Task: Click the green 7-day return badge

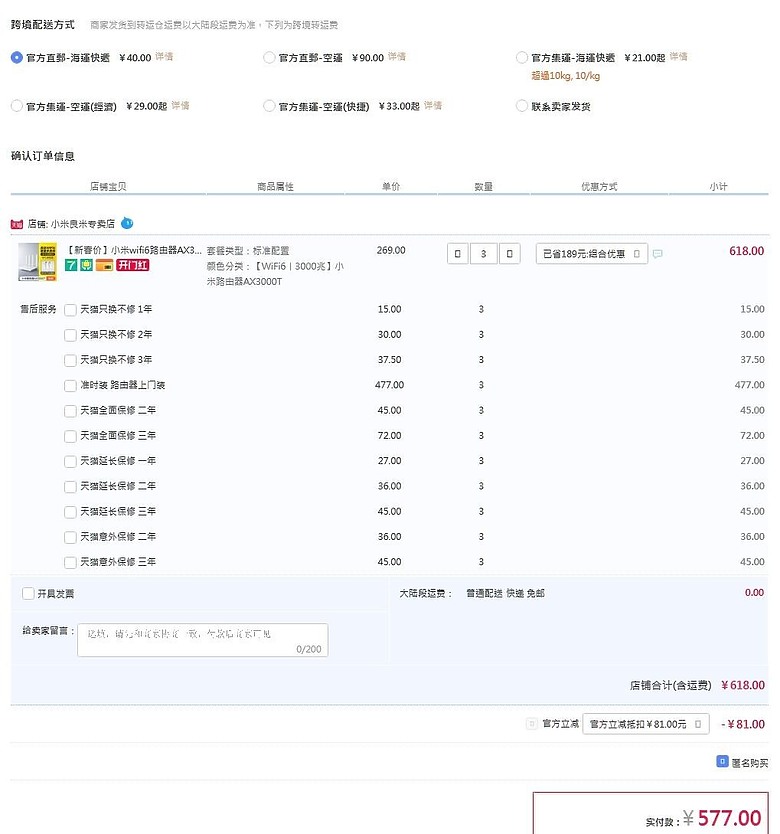Action: click(71, 264)
